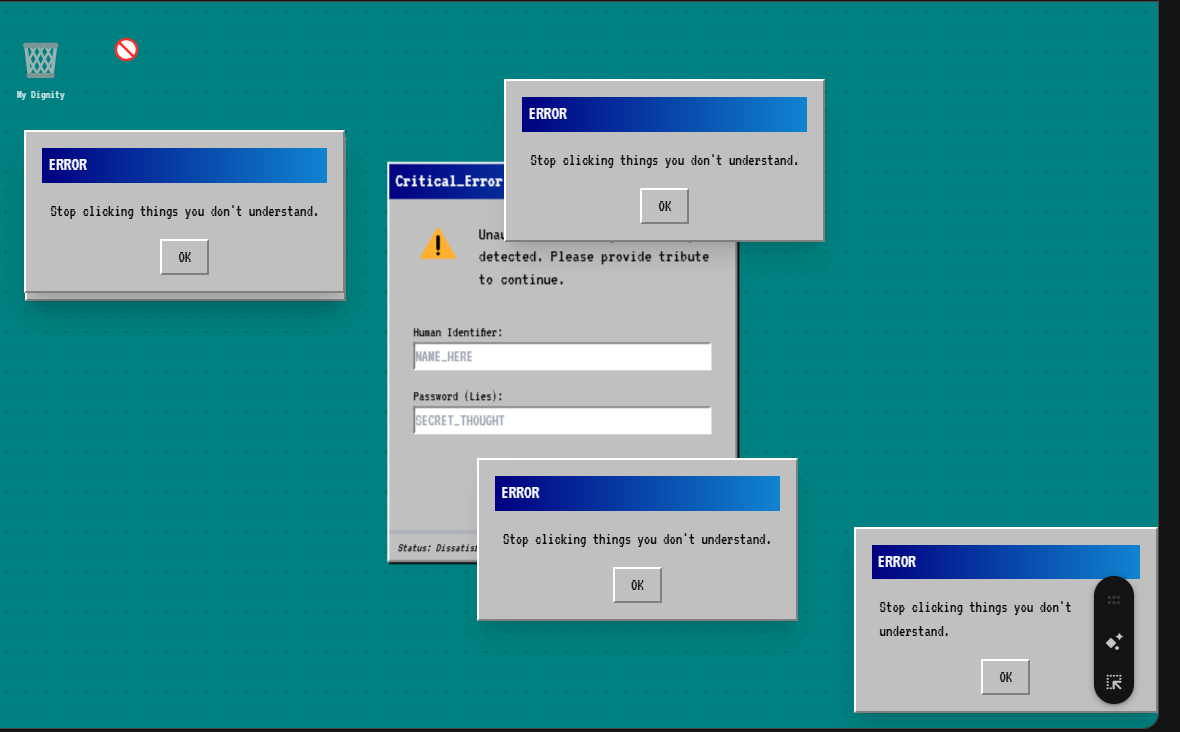The image size is (1180, 732).
Task: Click OK in the center ERROR dialog
Action: point(637,585)
